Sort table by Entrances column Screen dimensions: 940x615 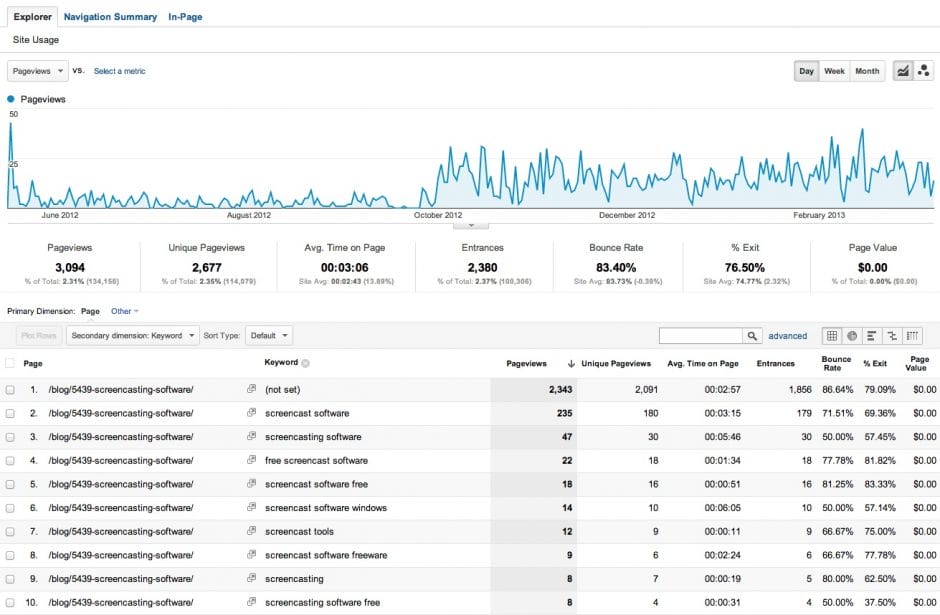[775, 363]
